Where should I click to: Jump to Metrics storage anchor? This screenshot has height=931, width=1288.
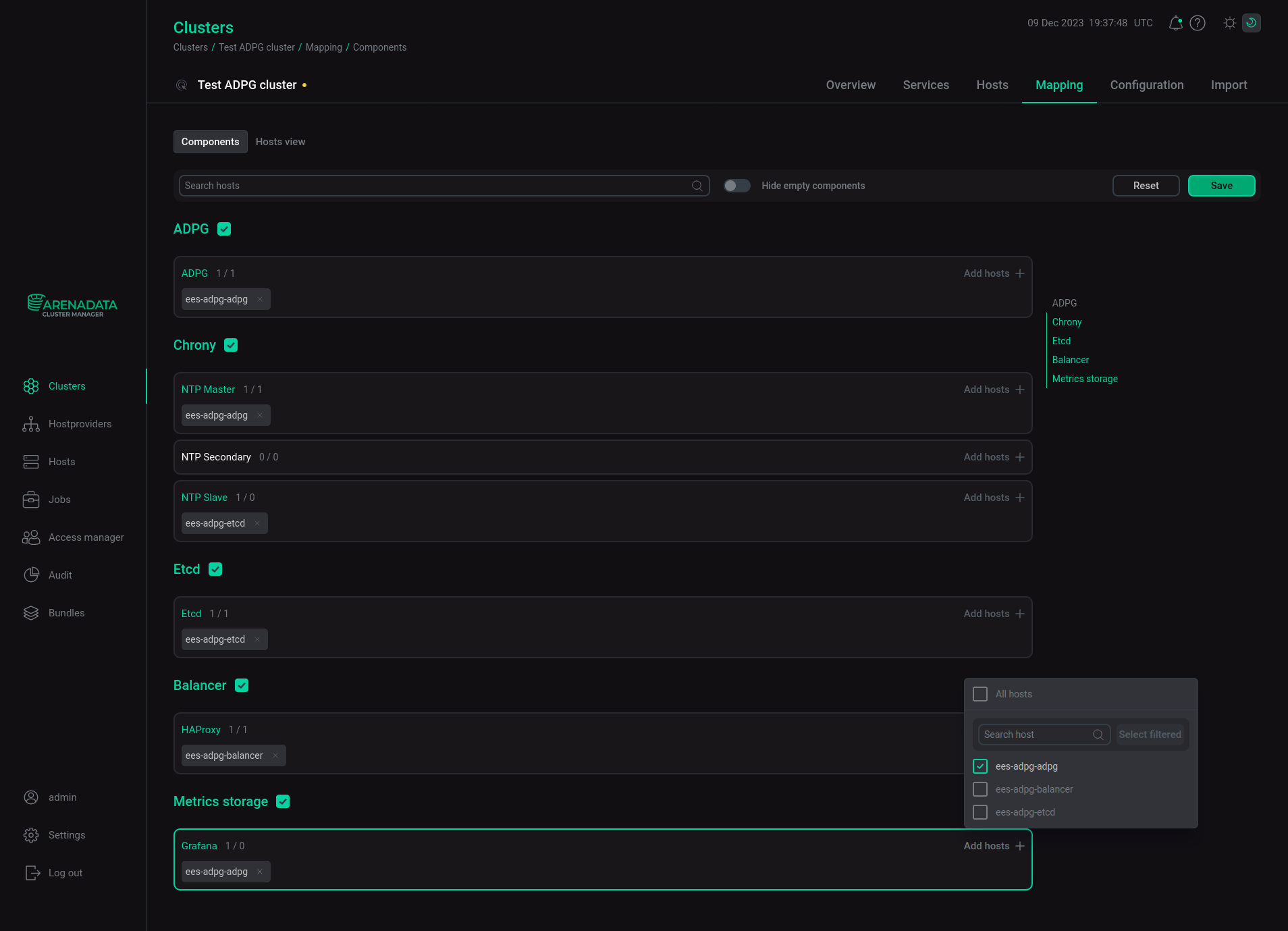[x=1085, y=379]
